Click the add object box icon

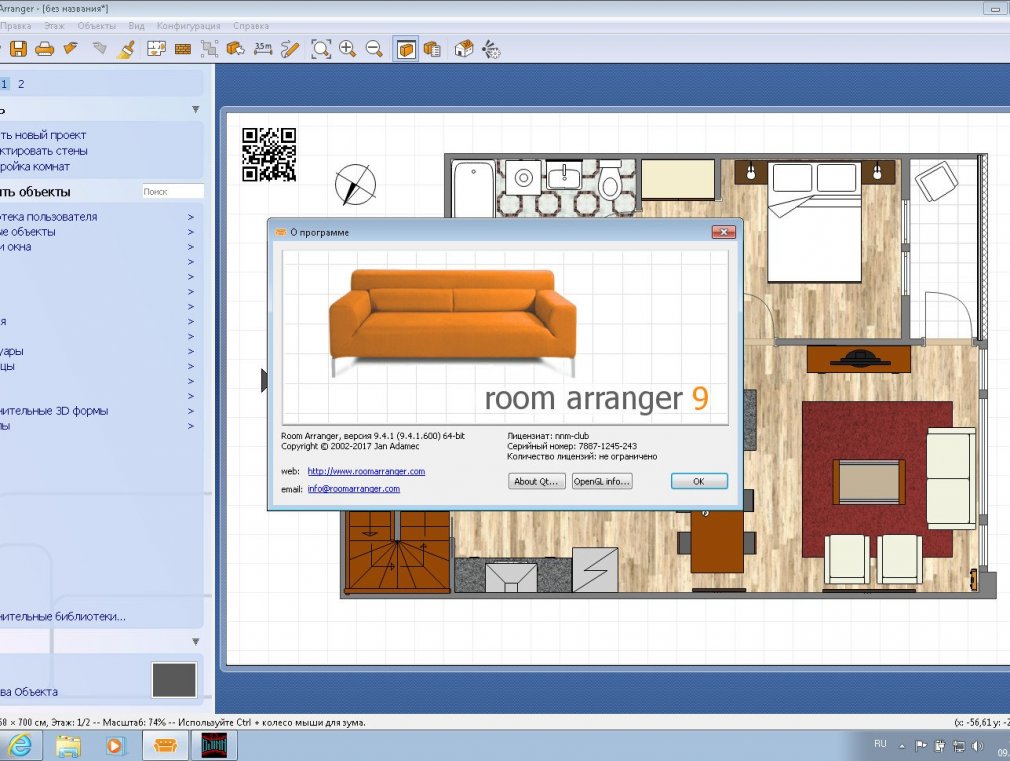(x=236, y=49)
